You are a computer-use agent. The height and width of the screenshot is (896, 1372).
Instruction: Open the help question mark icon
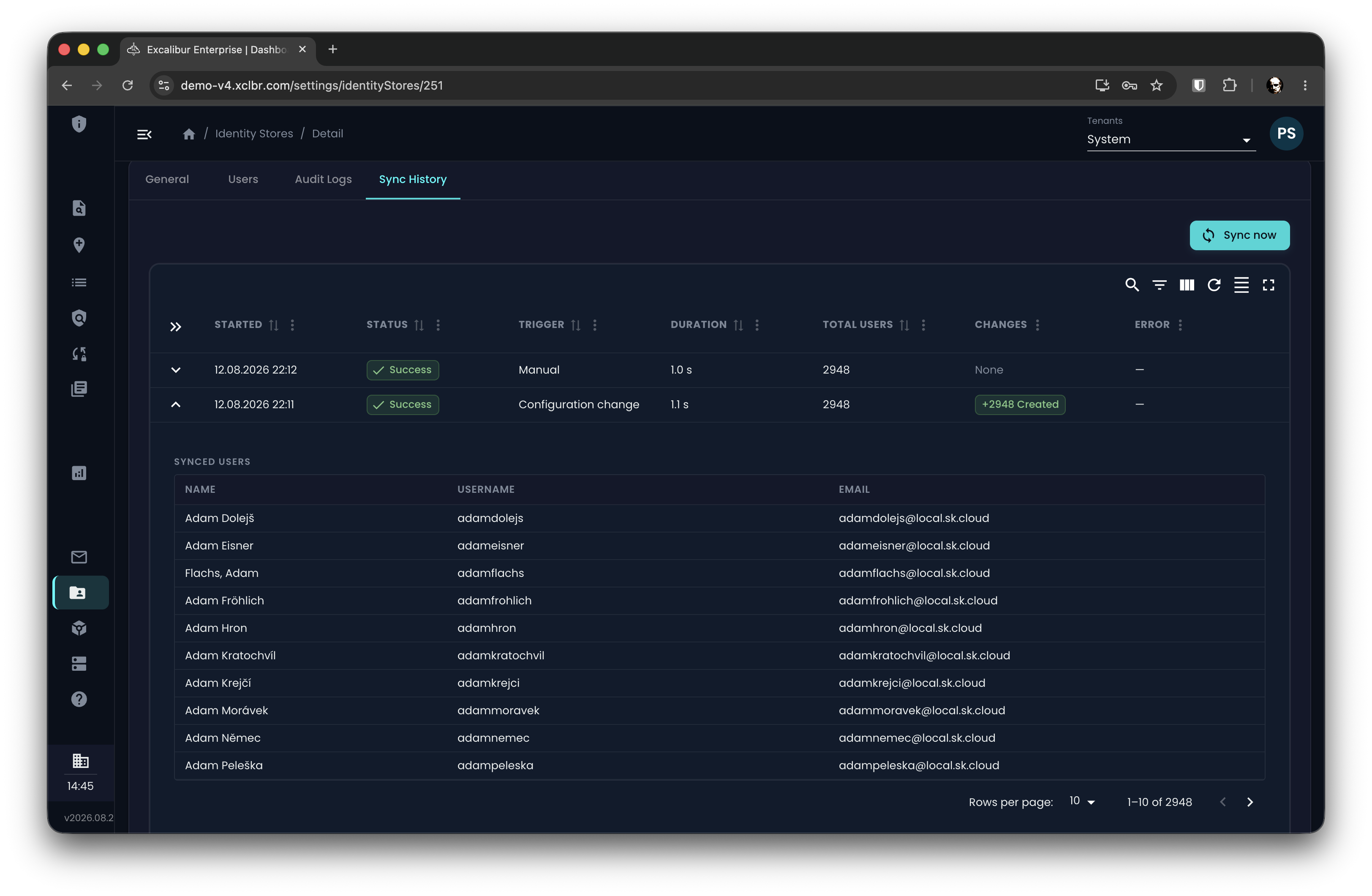pyautogui.click(x=79, y=699)
